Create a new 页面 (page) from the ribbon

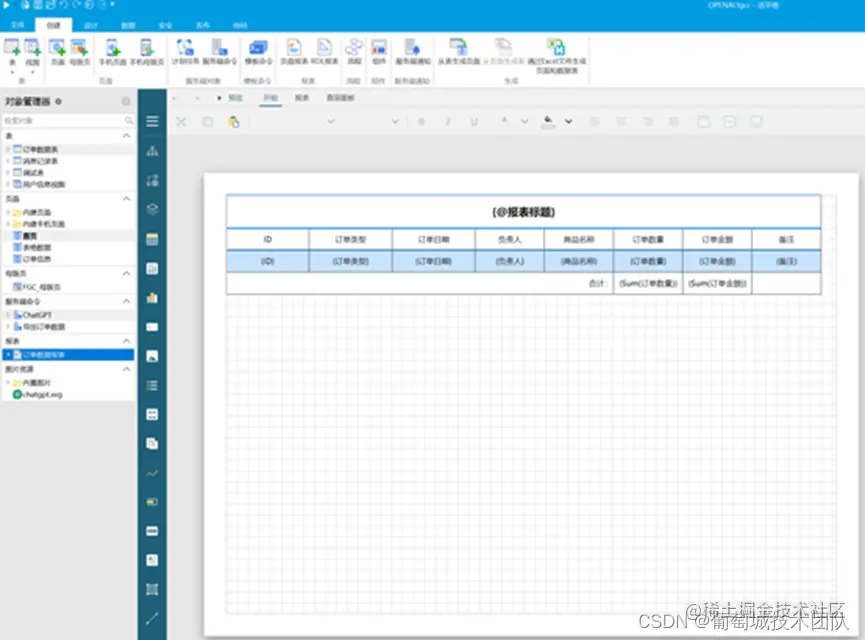57,52
